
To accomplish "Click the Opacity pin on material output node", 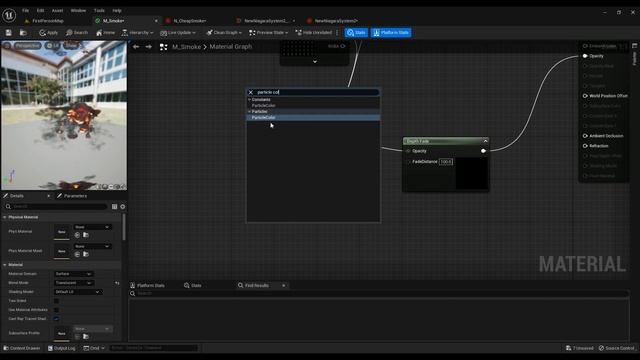I will click(x=585, y=56).
